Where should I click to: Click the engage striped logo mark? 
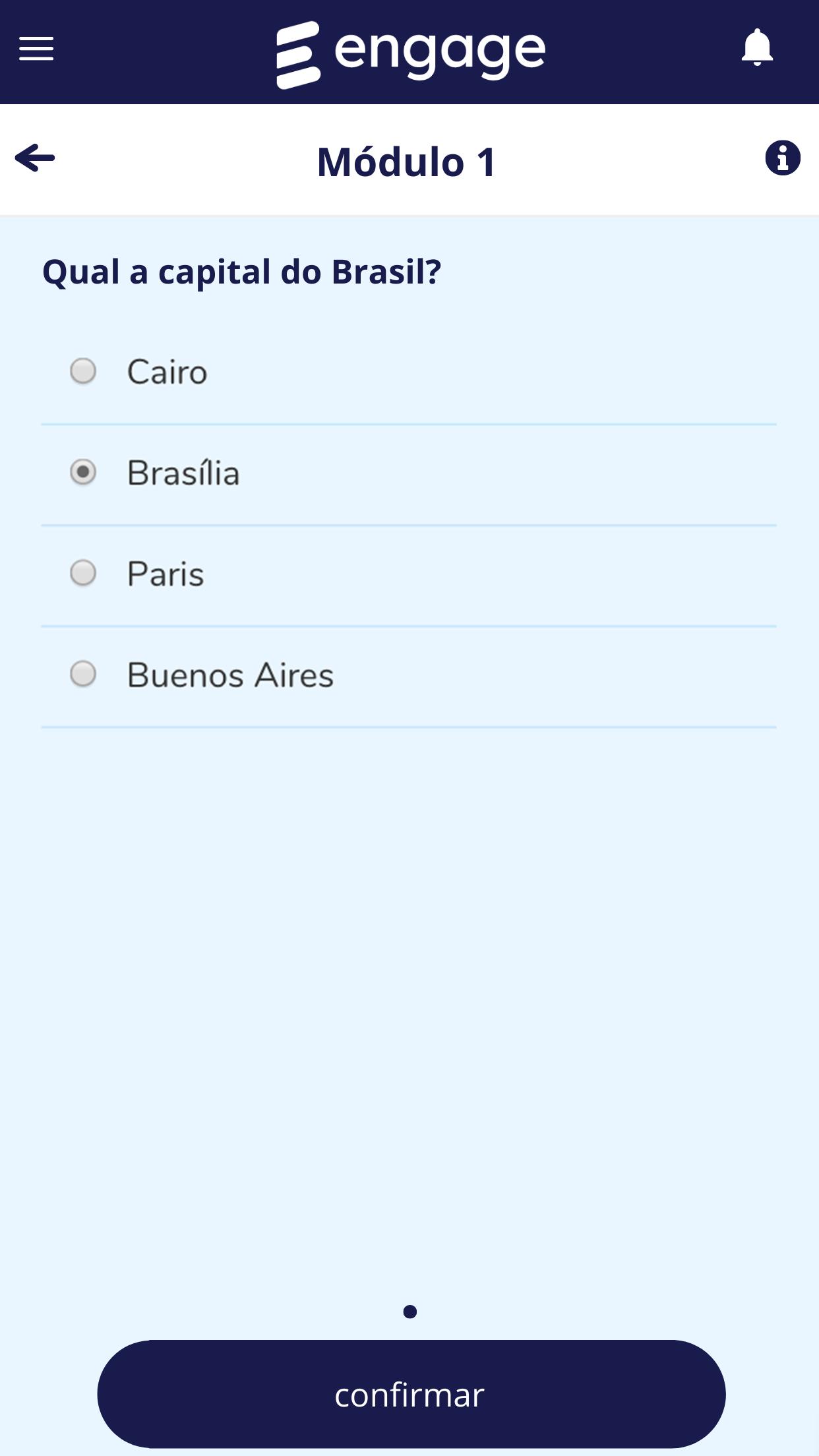[298, 54]
